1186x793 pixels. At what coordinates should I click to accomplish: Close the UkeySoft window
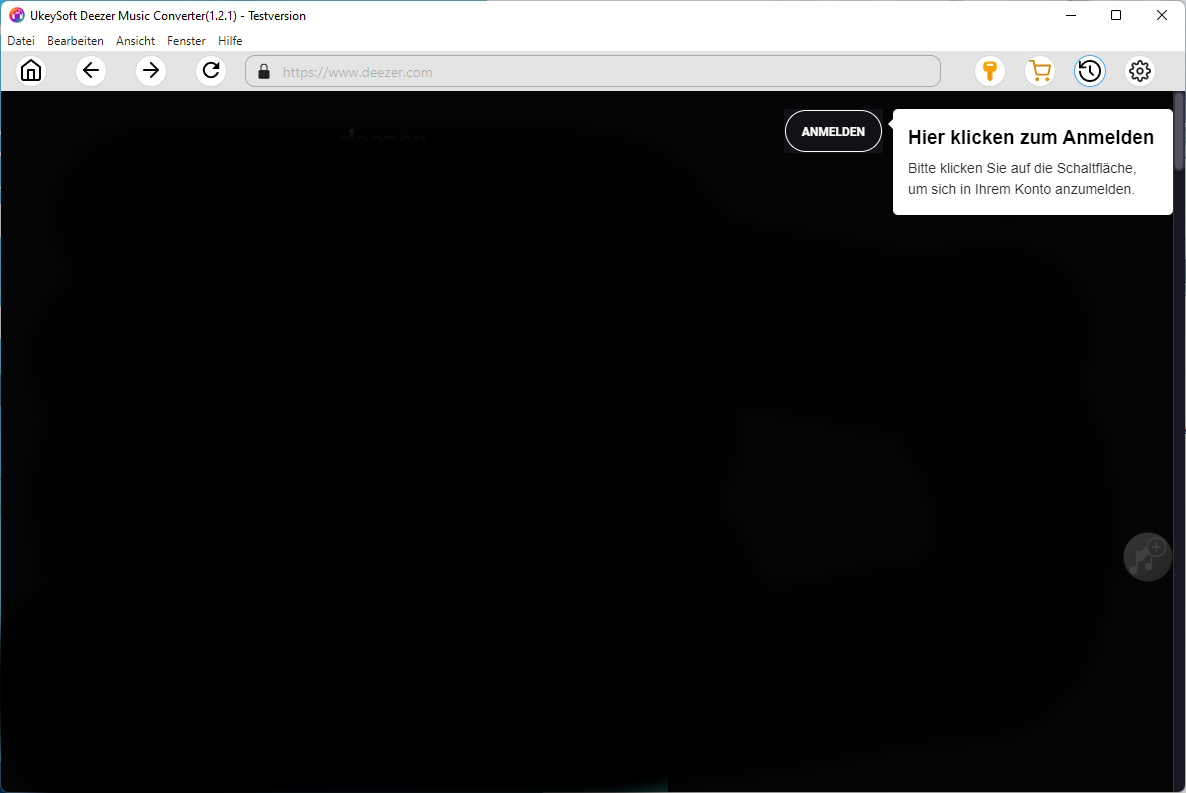[1162, 15]
